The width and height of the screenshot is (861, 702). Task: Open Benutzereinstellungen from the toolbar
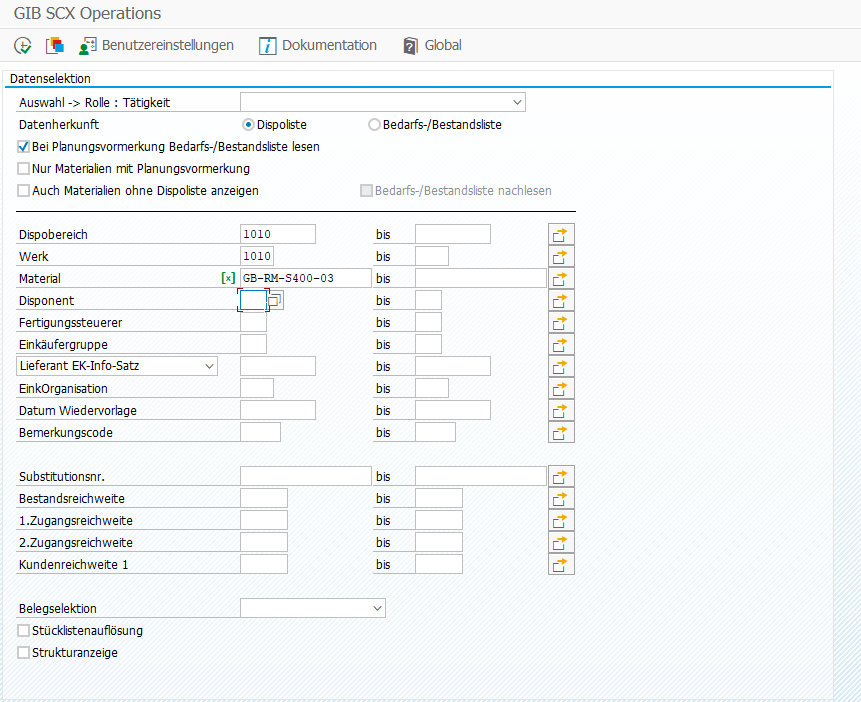point(156,46)
